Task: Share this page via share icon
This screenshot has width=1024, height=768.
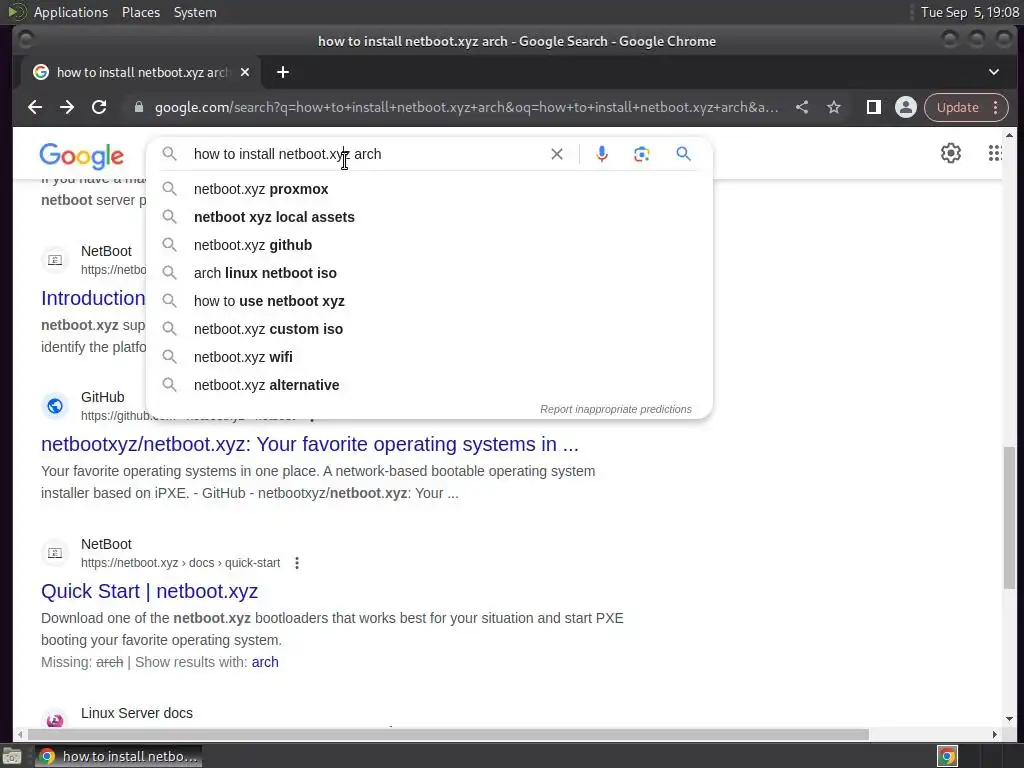Action: coord(802,107)
